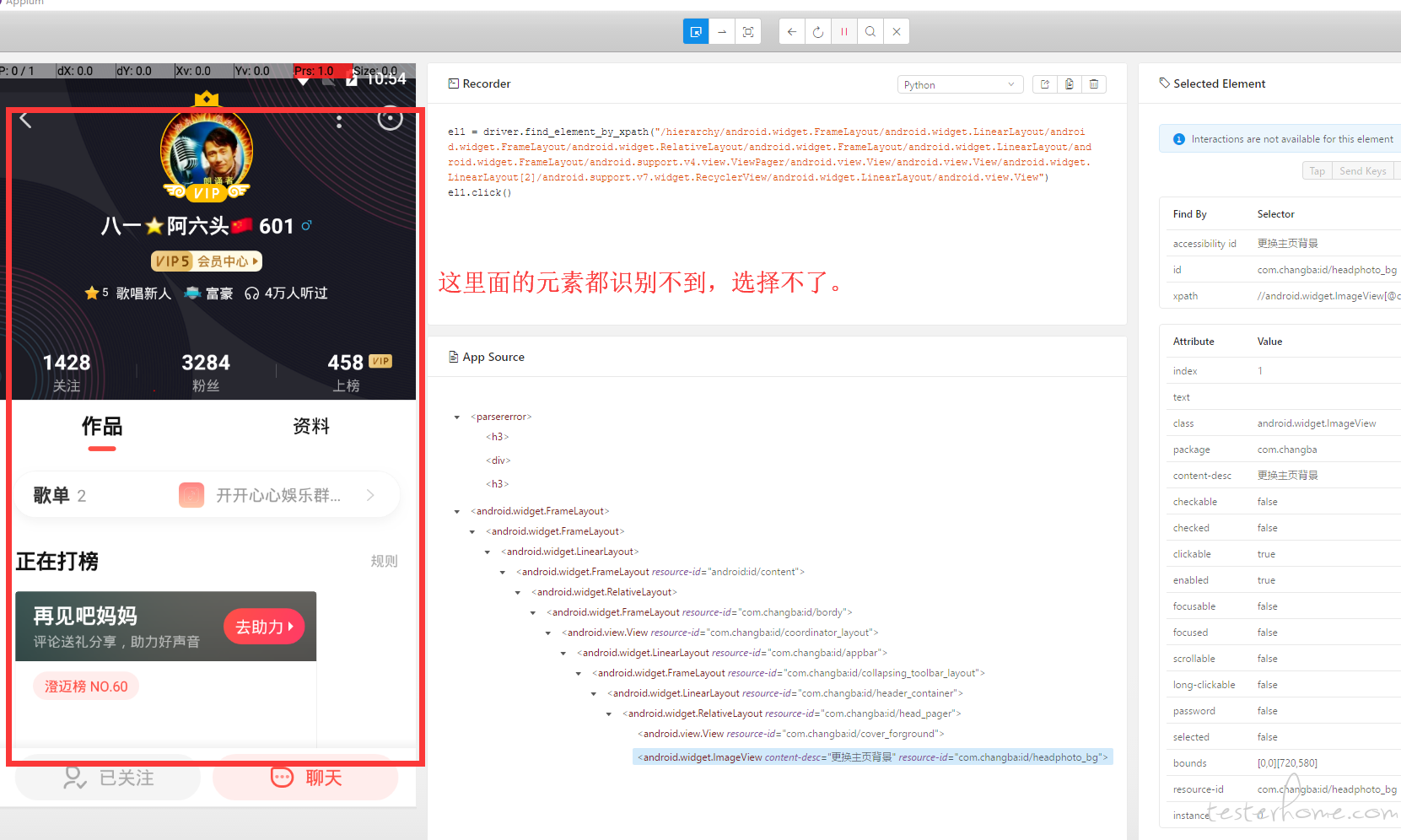Collapse coordinator_layout tree node
Screen dimensions: 1401x840
(548, 633)
